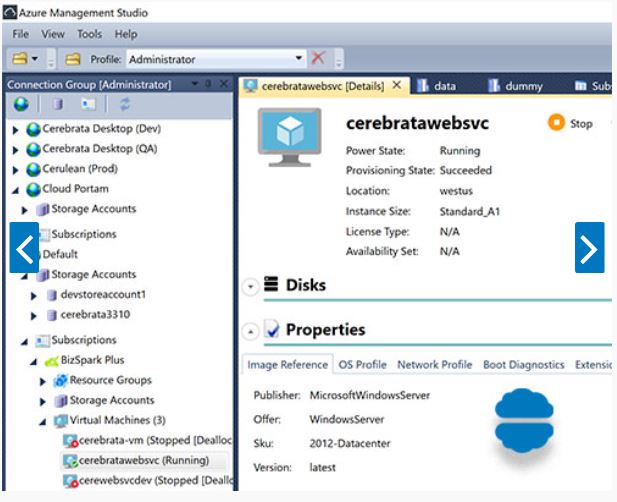Expand Storage Accounts under Cloud Portam

[x=24, y=210]
